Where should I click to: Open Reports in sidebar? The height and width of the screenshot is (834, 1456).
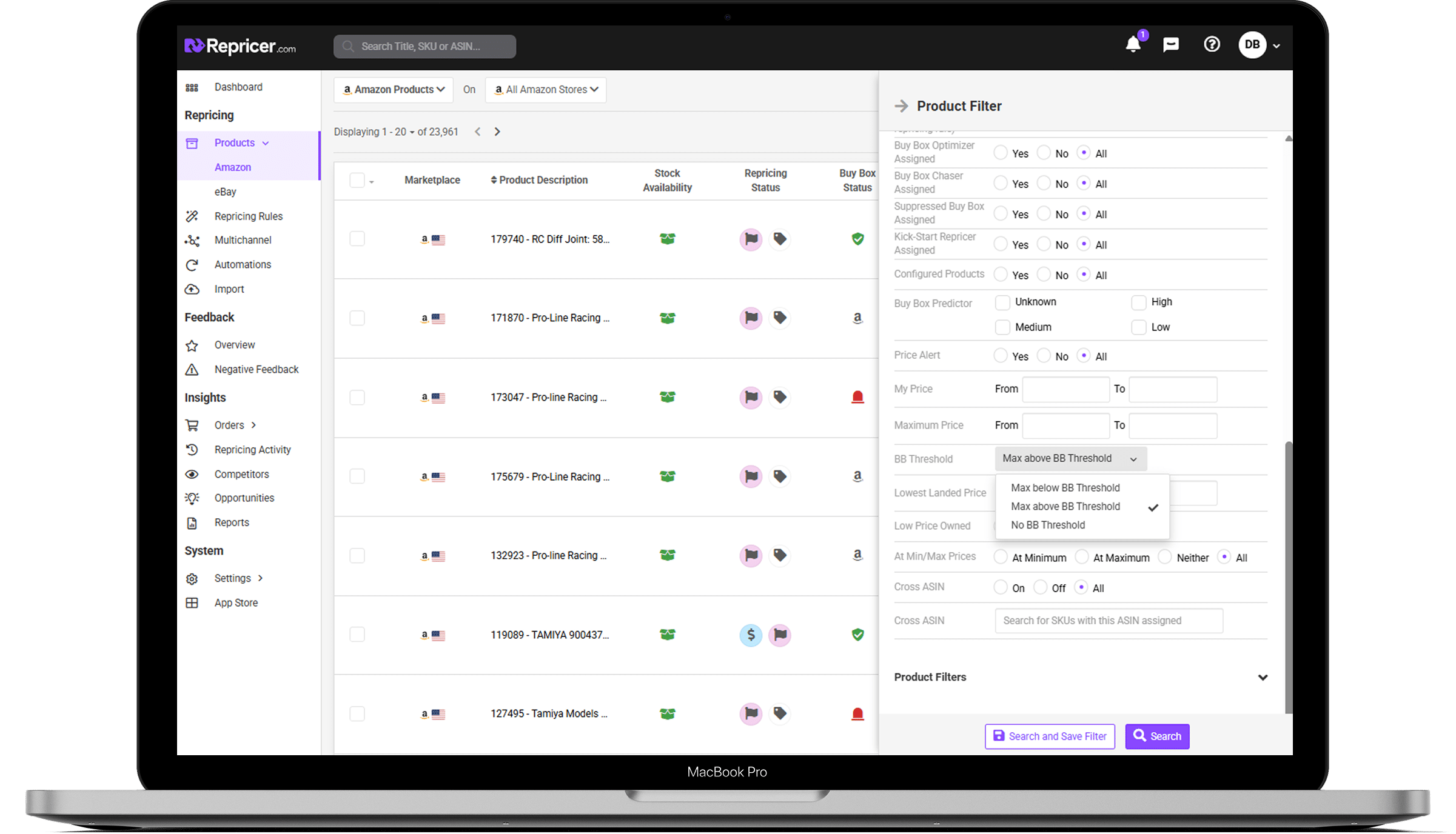(x=232, y=522)
